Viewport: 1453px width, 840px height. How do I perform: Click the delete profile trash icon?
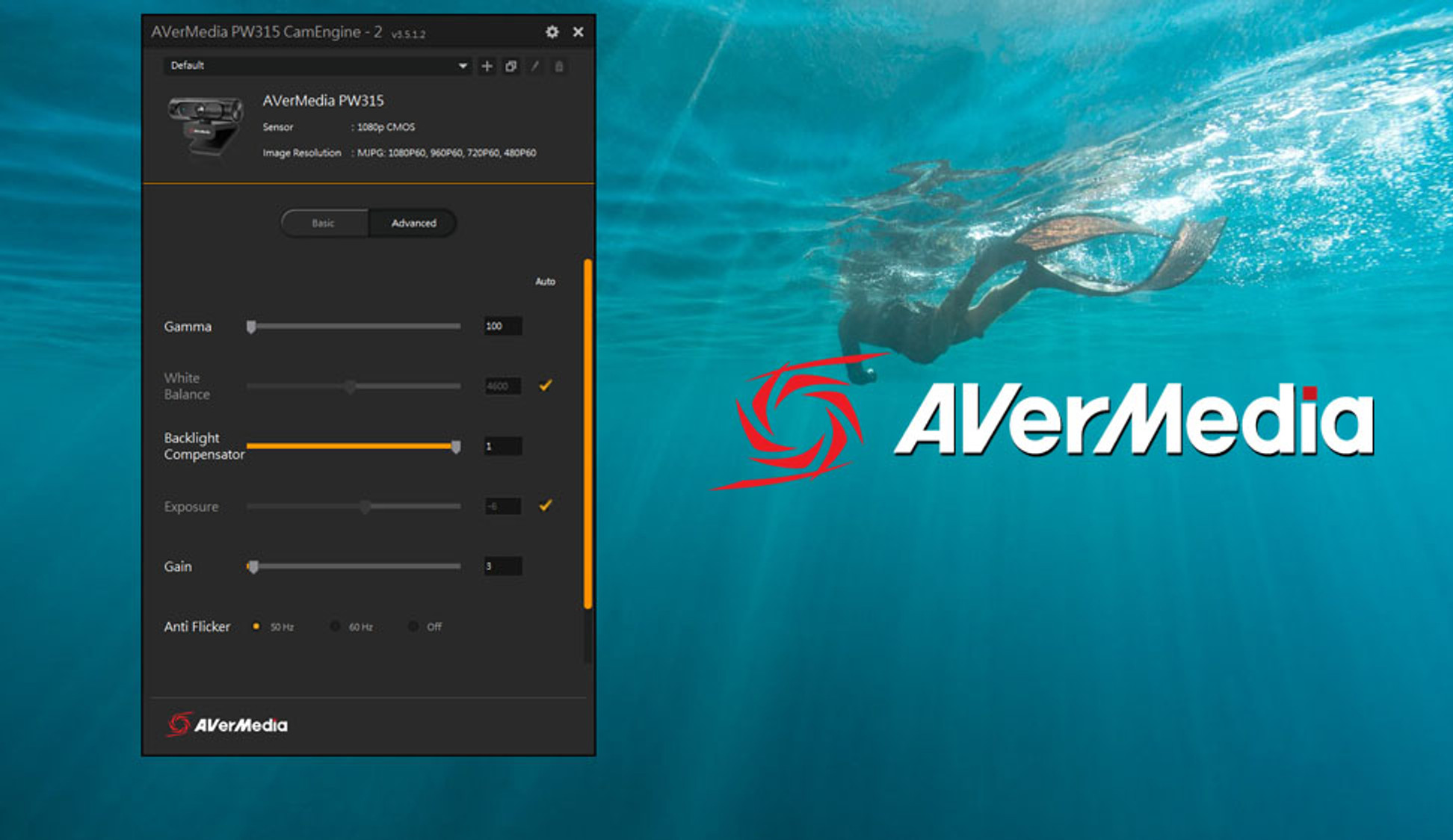pos(558,66)
